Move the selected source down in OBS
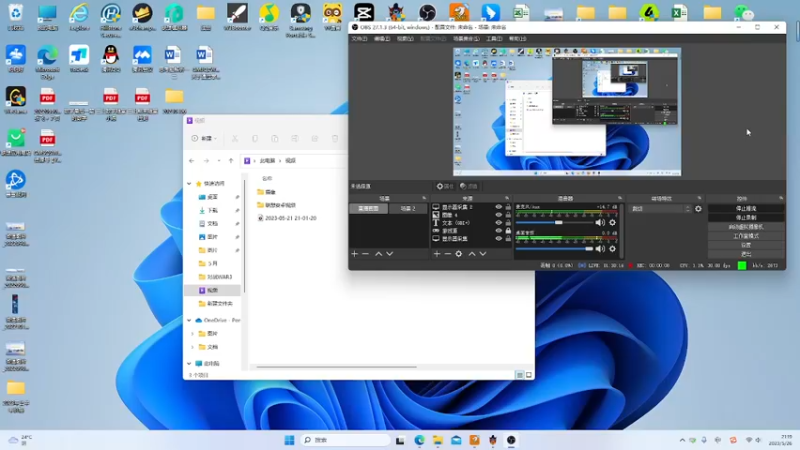Screen dimensions: 800x450 [483, 254]
